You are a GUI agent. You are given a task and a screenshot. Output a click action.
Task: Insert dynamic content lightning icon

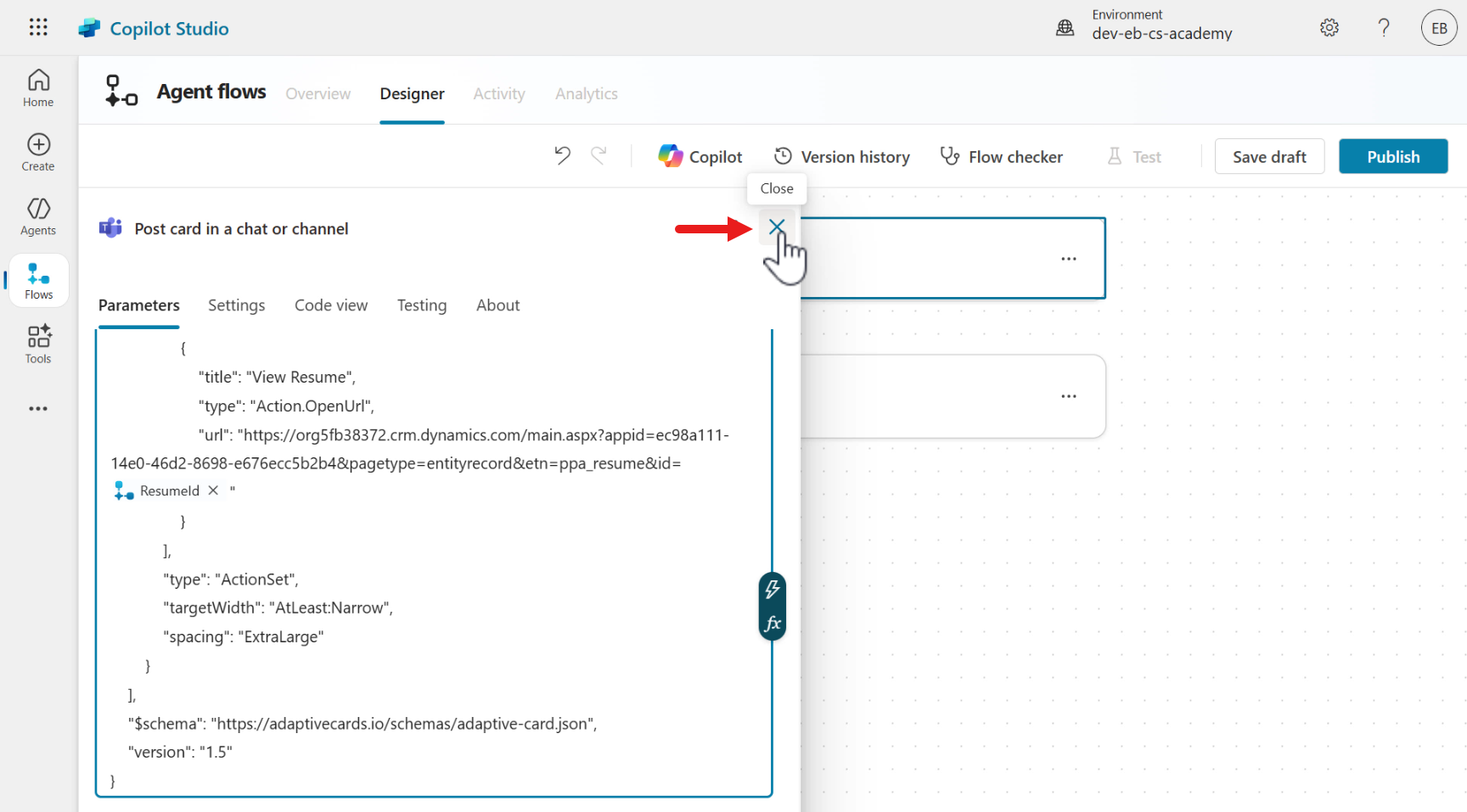click(772, 589)
